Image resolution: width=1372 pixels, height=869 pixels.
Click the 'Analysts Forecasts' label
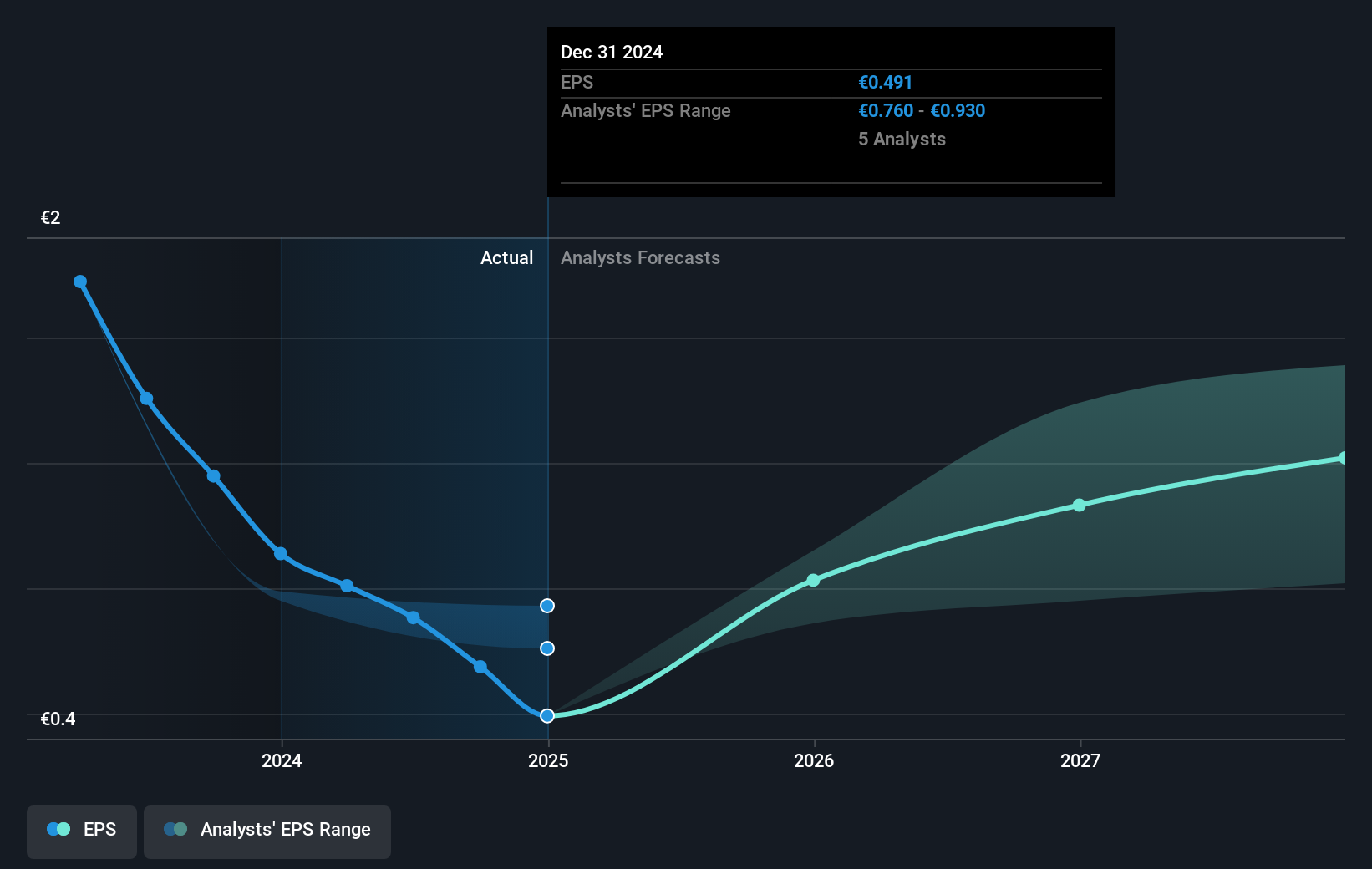pyautogui.click(x=640, y=258)
